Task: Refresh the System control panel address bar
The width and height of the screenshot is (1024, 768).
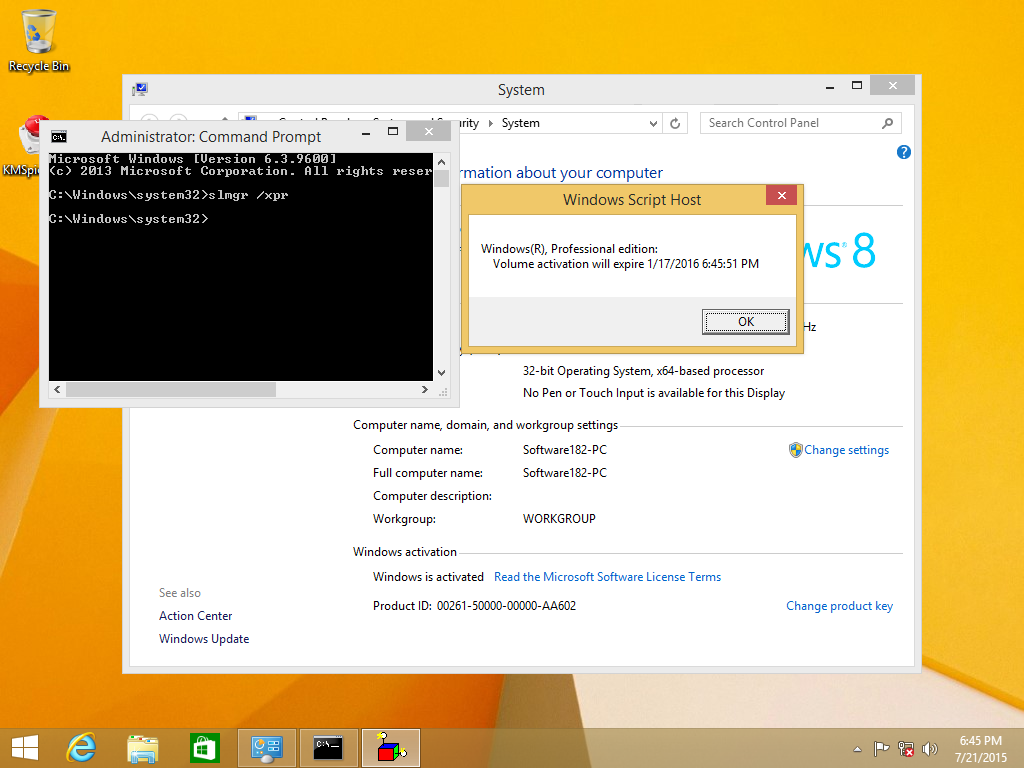Action: (x=675, y=123)
